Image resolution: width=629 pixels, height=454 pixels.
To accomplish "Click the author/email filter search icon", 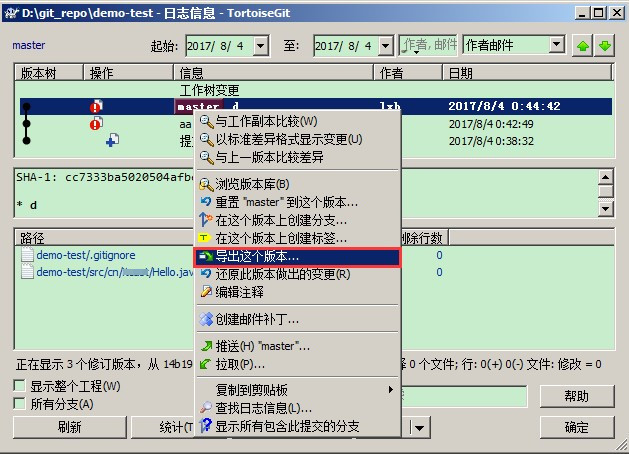I will [408, 46].
